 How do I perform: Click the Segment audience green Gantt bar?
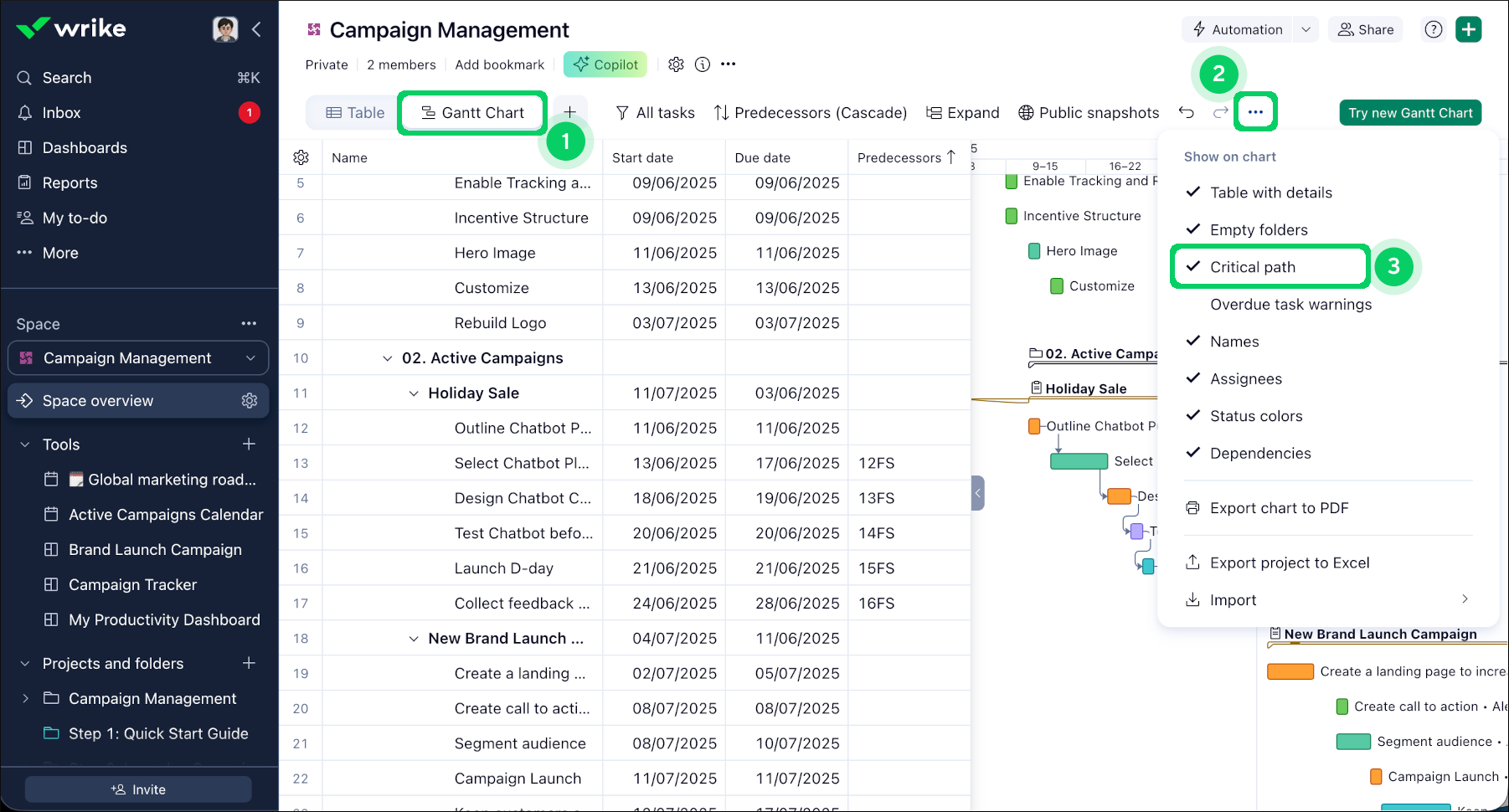(1353, 742)
